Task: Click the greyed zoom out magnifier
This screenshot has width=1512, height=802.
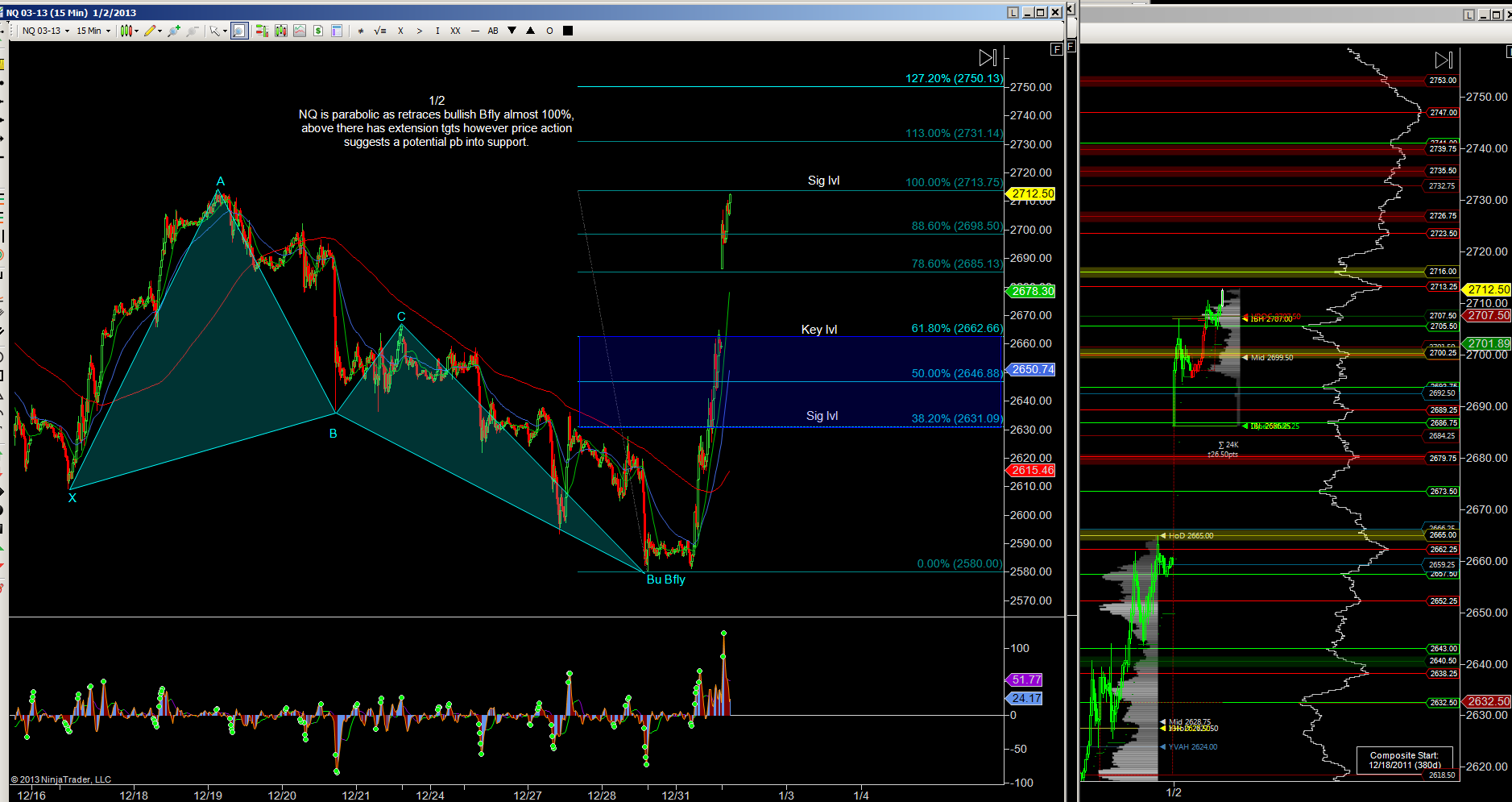Action: [x=192, y=31]
